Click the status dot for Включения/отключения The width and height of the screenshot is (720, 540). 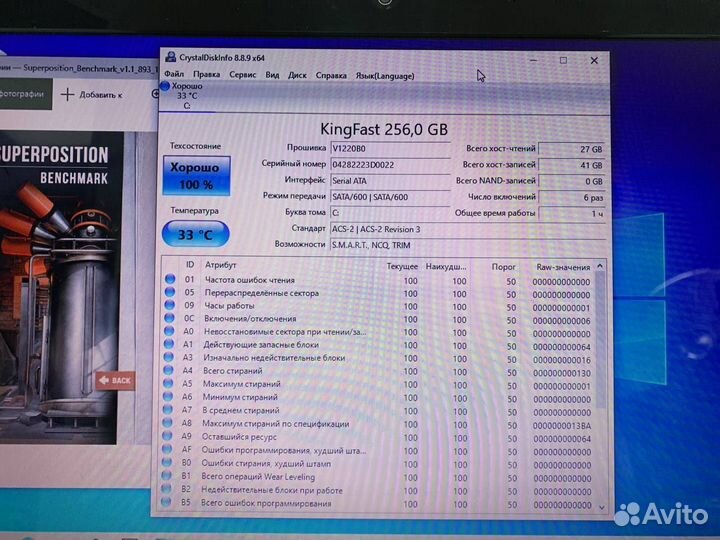169,317
